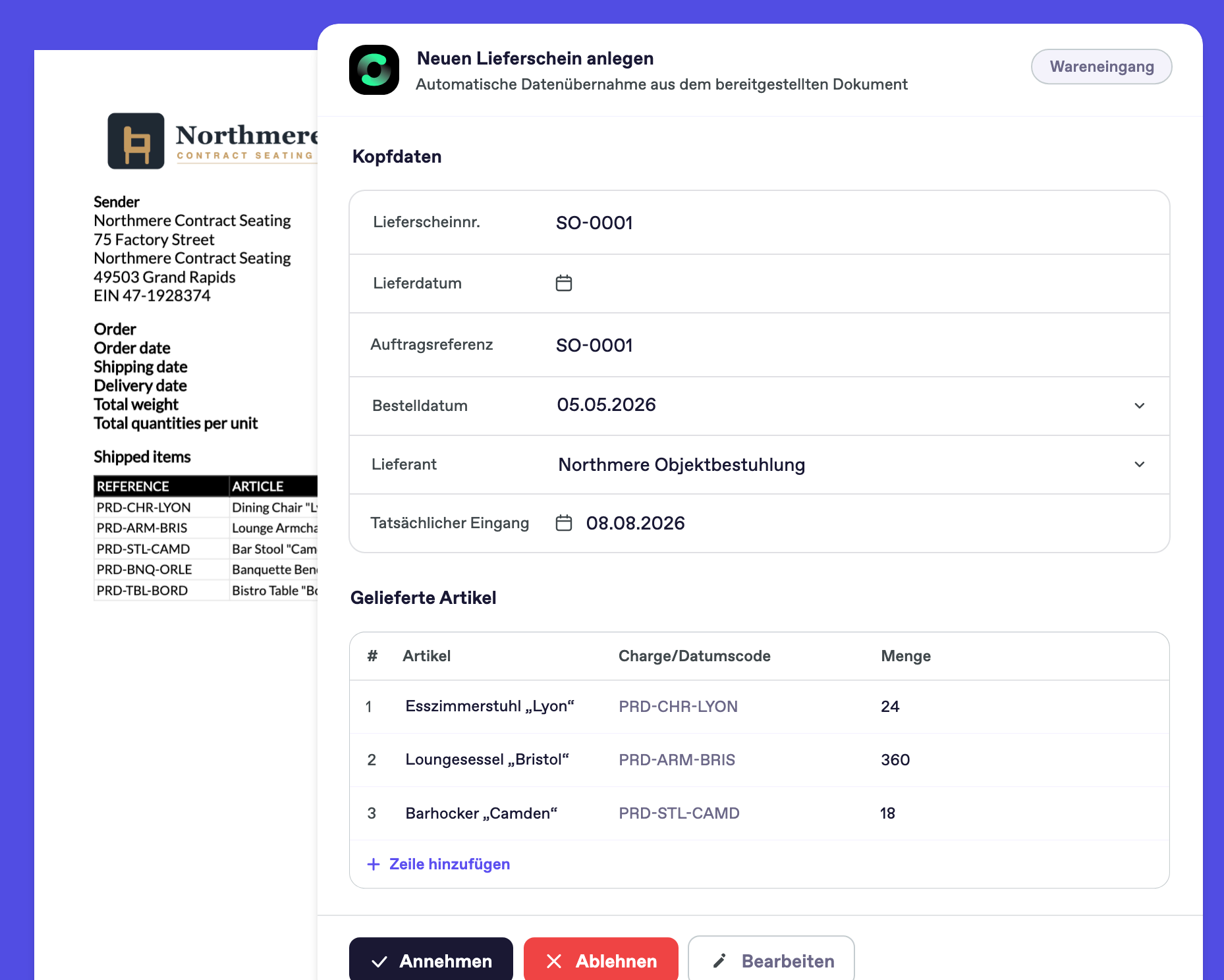Click the Auftragsreferenz value SO-0001
This screenshot has height=980, width=1224.
coord(594,345)
